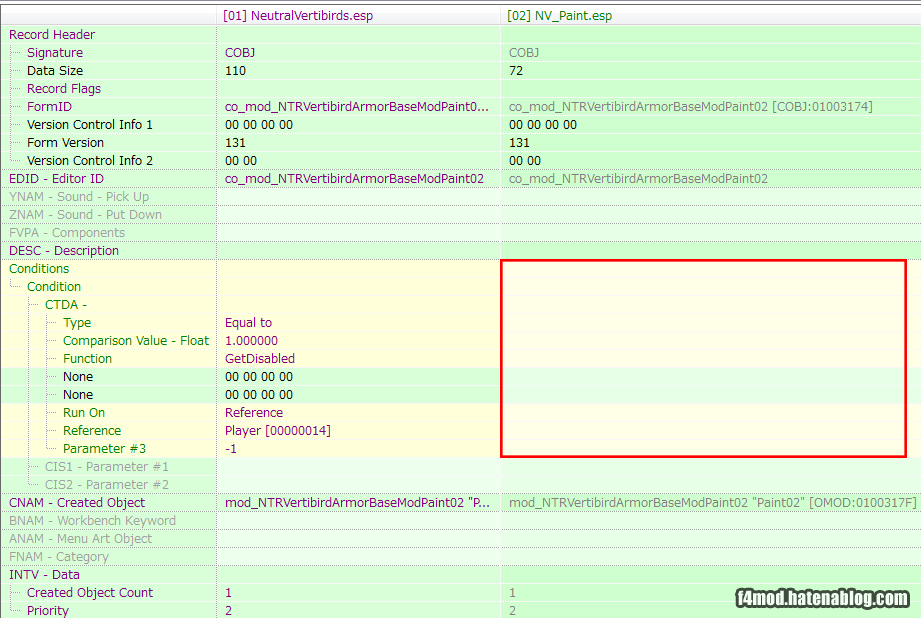This screenshot has width=921, height=618.
Task: Select Created Object value ending [OMOD:0100317F]
Action: [x=712, y=503]
